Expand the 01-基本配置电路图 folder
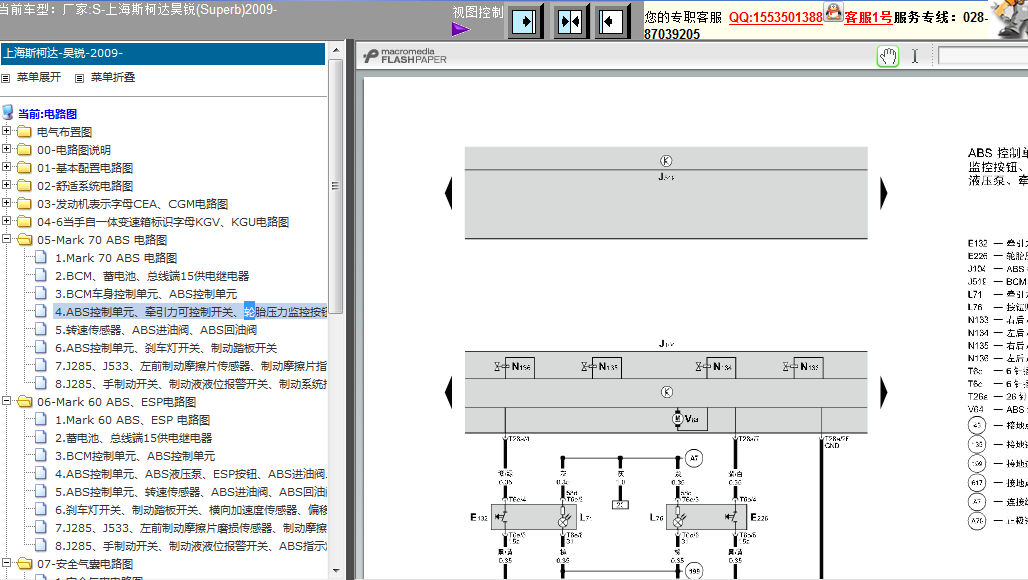This screenshot has height=580, width=1028. [x=6, y=166]
